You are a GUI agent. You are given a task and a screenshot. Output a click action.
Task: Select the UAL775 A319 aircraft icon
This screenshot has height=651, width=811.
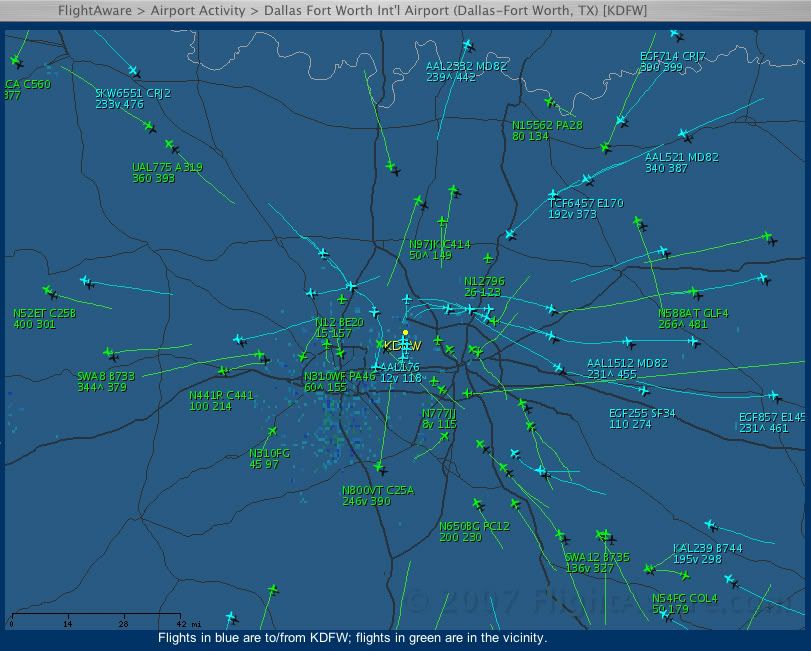pyautogui.click(x=169, y=144)
